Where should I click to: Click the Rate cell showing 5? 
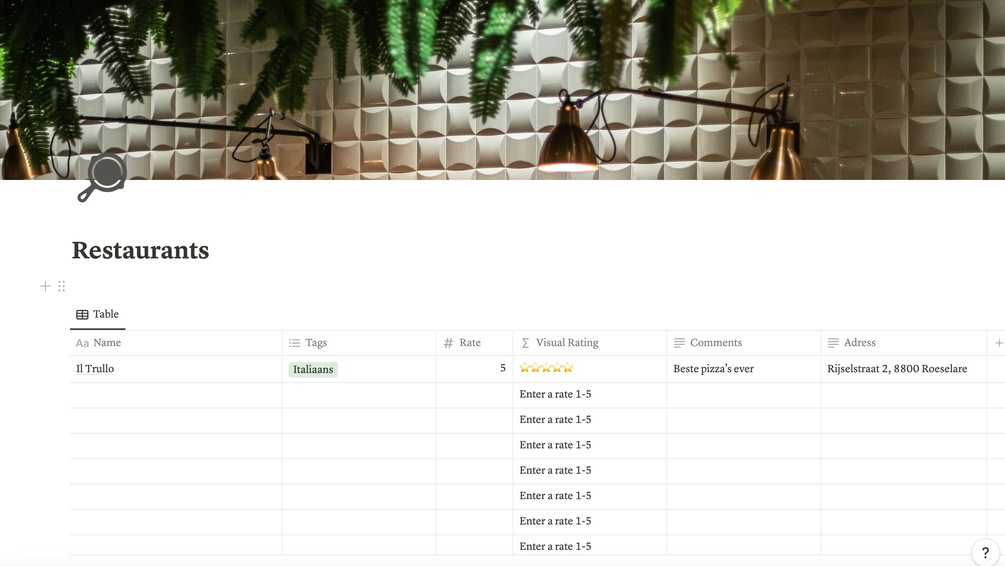click(x=474, y=369)
